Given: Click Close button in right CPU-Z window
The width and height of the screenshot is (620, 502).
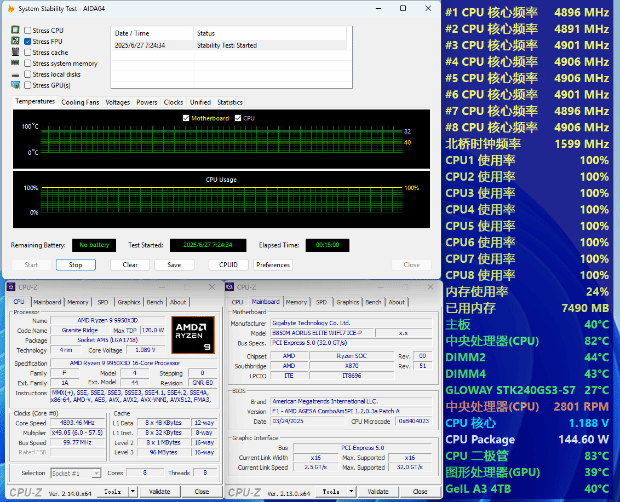Looking at the screenshot, I should point(420,491).
